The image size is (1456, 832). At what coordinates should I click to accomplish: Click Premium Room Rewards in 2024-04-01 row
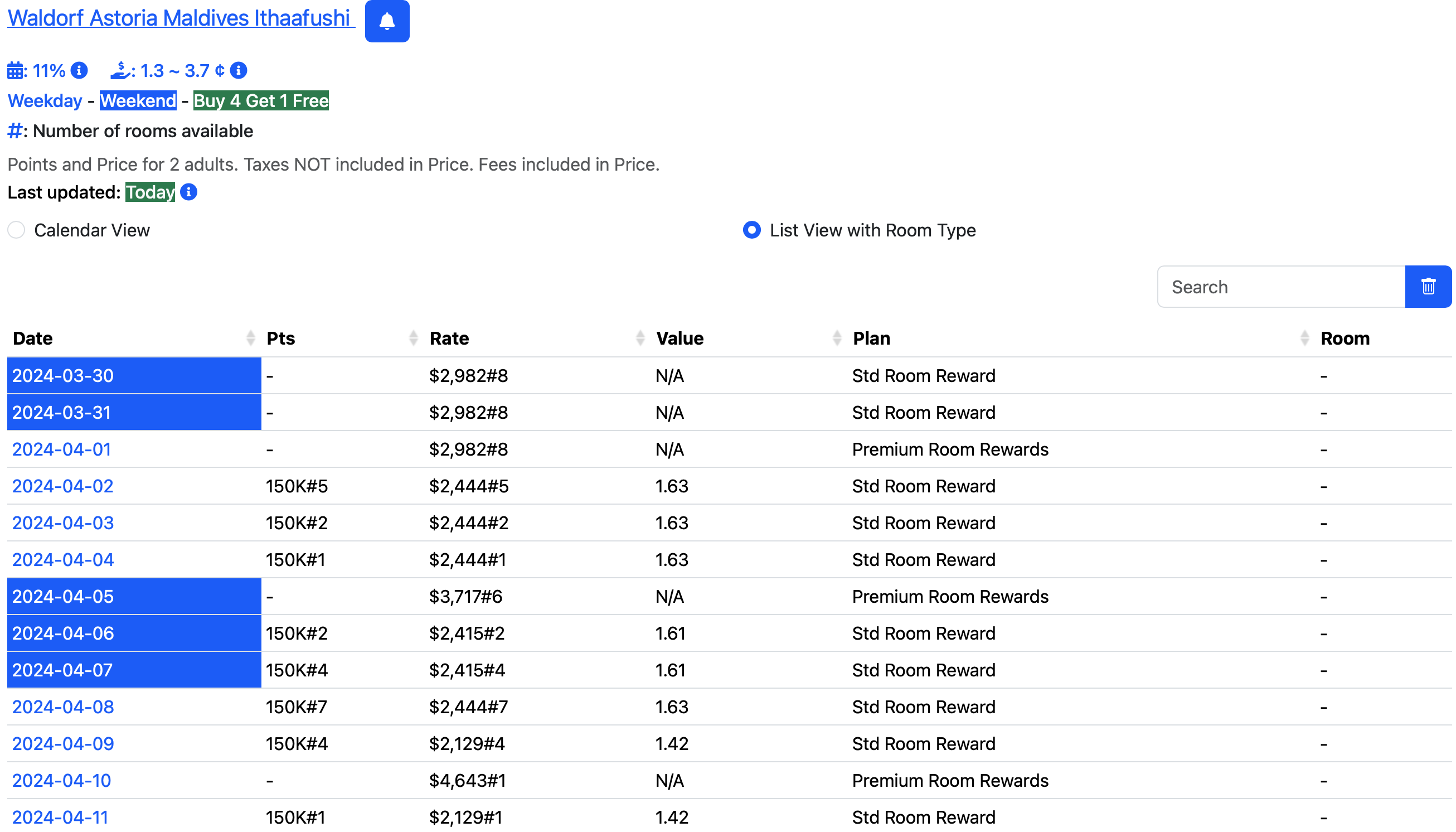click(x=950, y=449)
